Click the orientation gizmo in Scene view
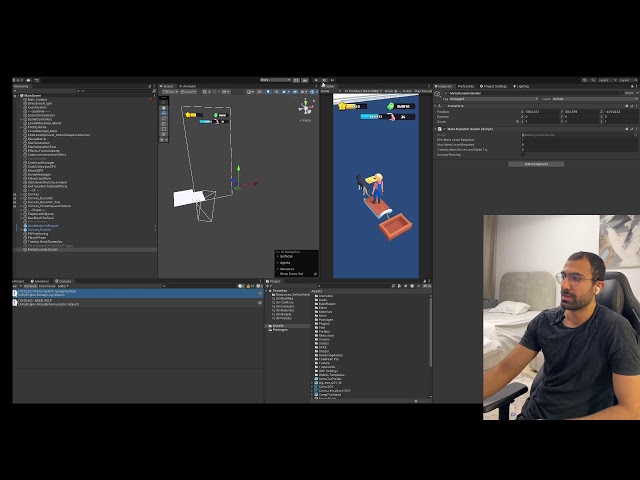Viewport: 640px width, 480px height. point(305,107)
